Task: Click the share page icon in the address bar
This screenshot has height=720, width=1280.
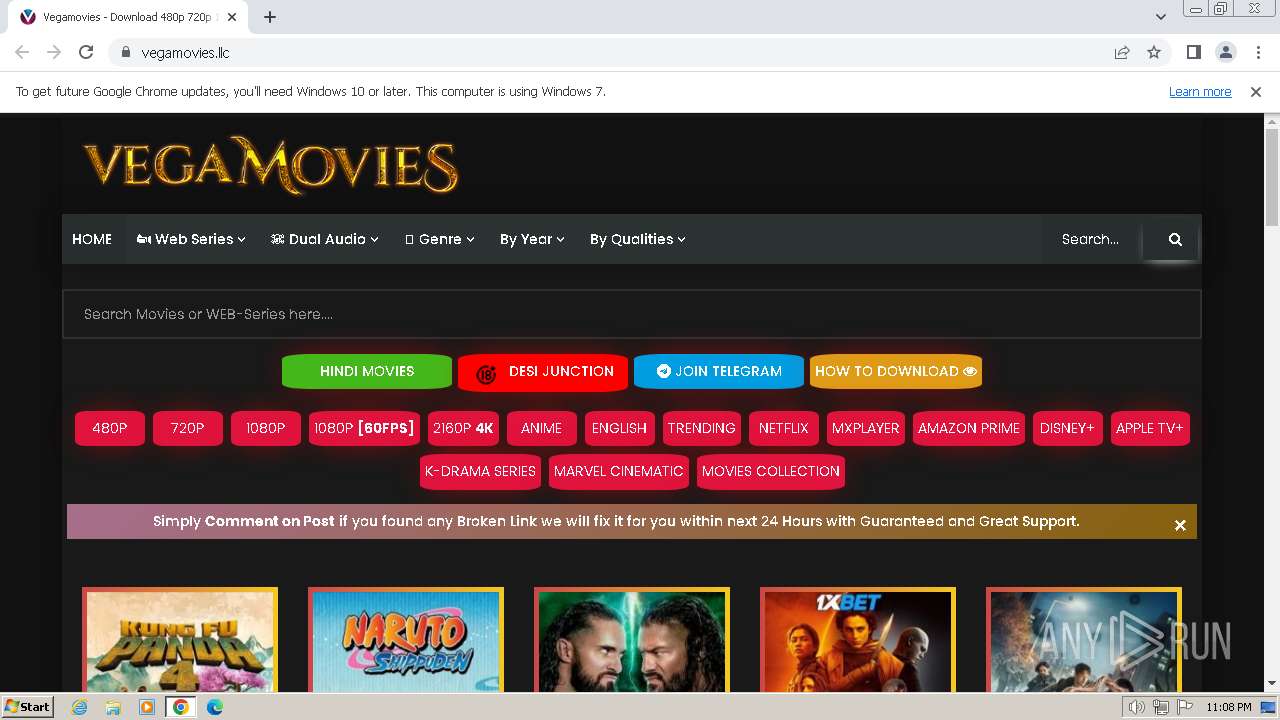Action: (x=1122, y=52)
